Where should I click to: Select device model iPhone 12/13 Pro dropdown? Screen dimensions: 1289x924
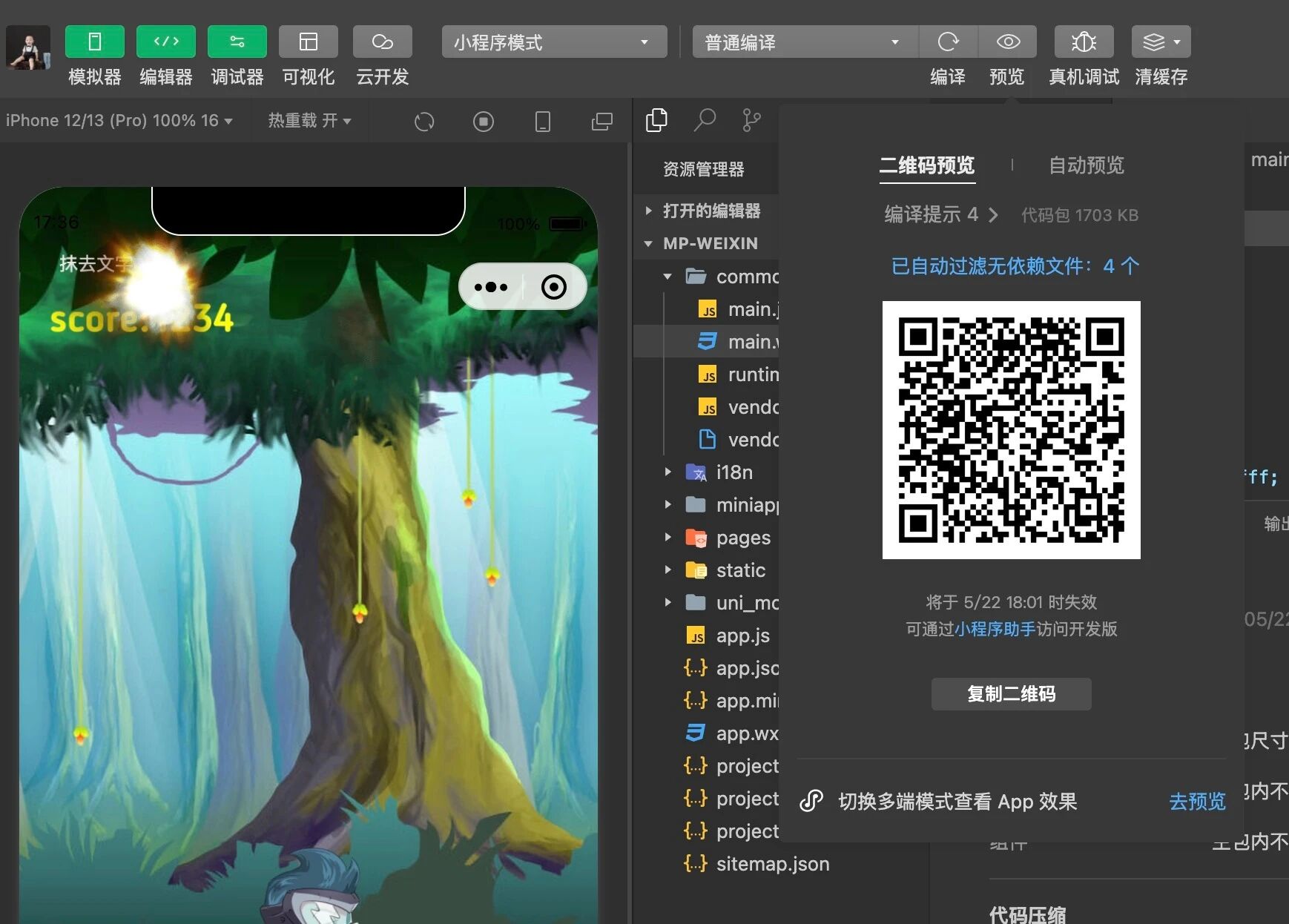tap(119, 120)
